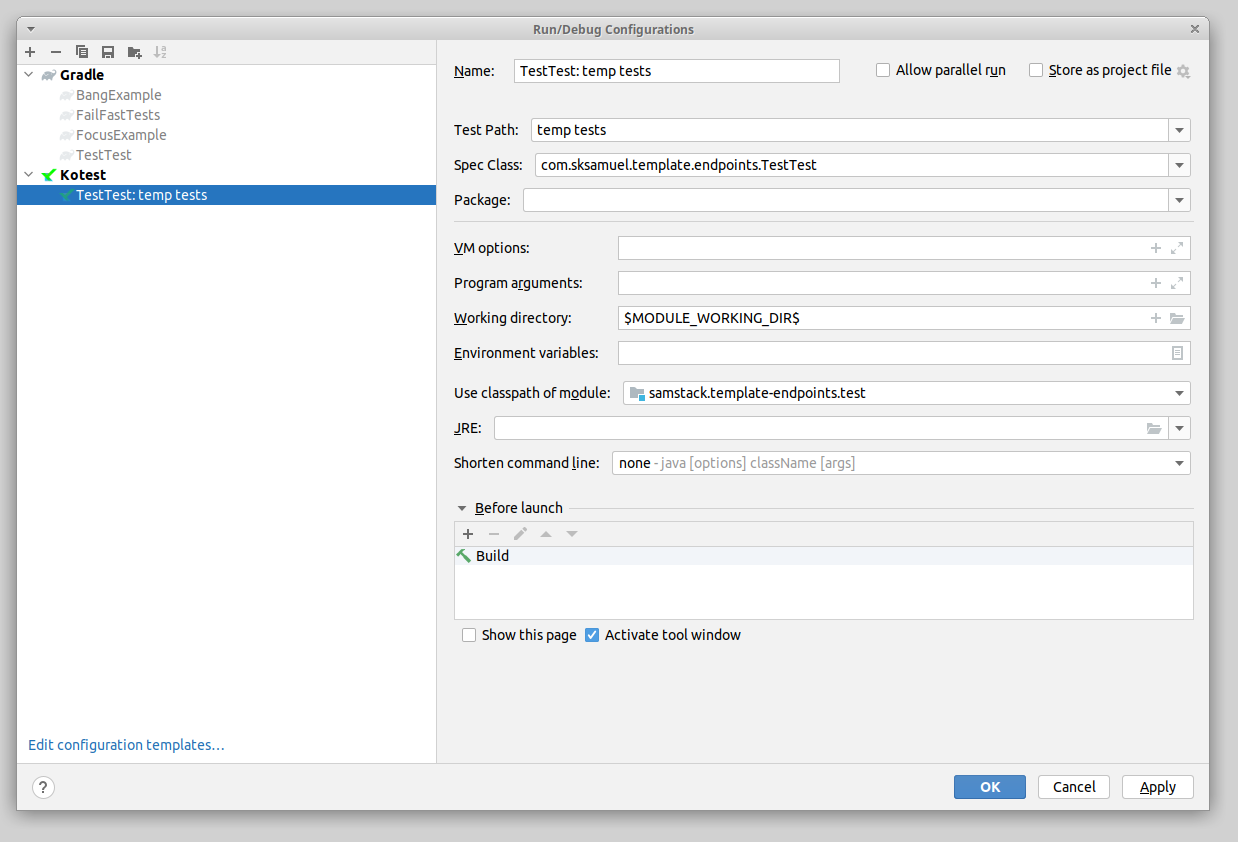Open the Environment variables editor icon

(1175, 352)
